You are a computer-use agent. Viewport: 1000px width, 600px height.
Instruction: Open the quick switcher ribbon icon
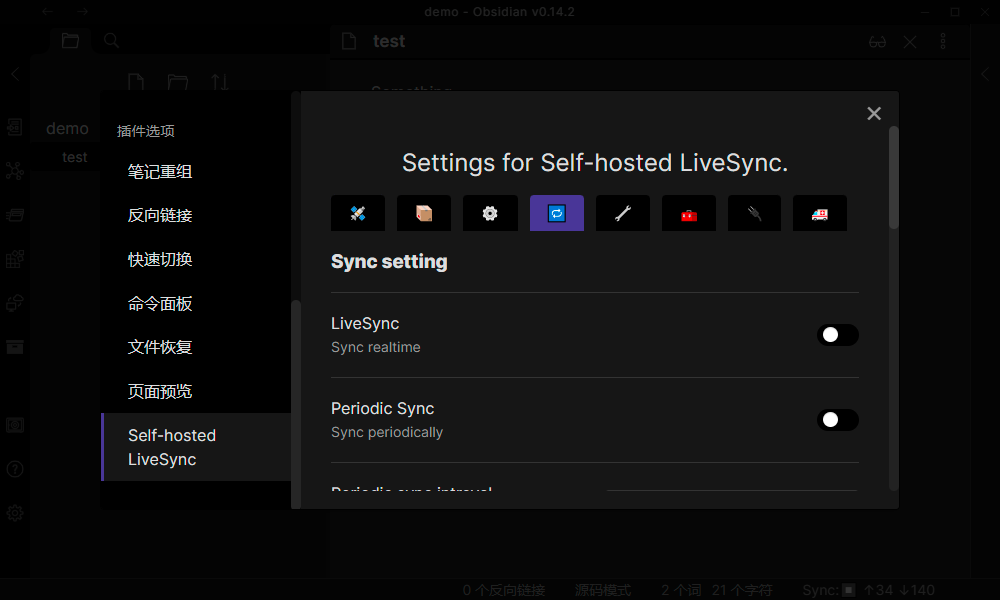click(x=15, y=127)
